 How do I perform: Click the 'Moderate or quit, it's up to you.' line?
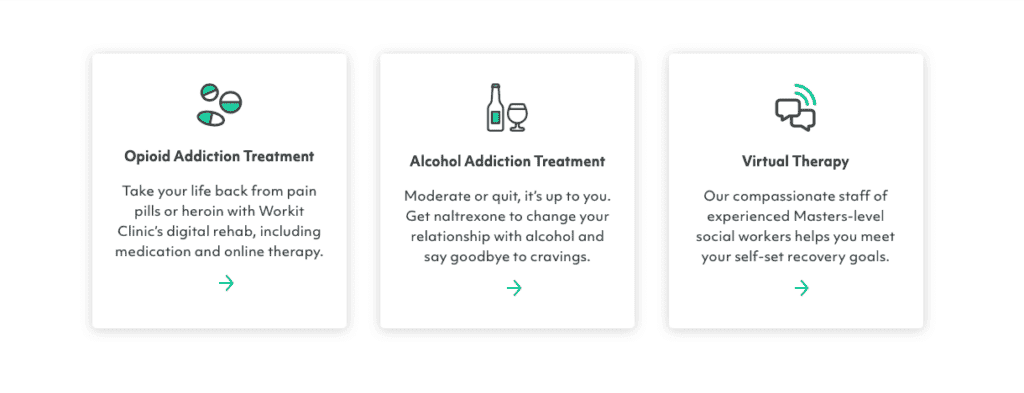[507, 196]
